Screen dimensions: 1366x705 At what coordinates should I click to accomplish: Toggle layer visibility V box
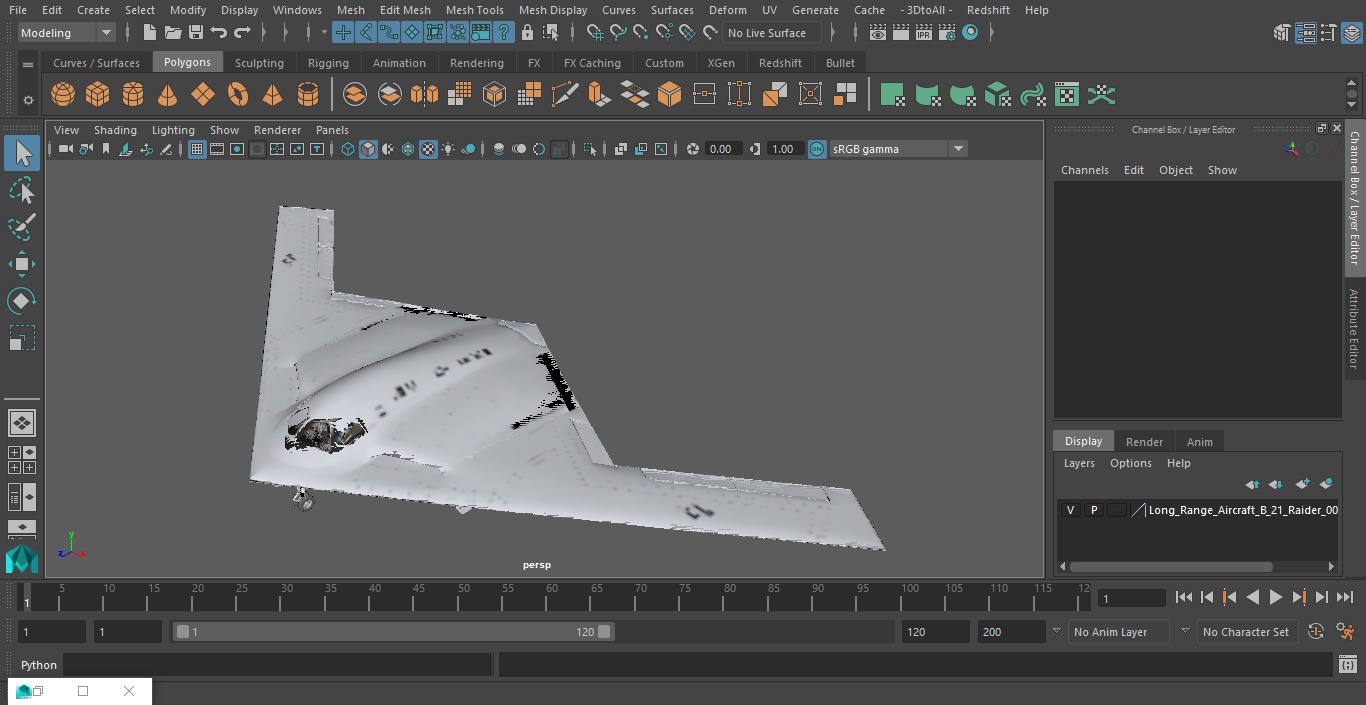(x=1070, y=510)
